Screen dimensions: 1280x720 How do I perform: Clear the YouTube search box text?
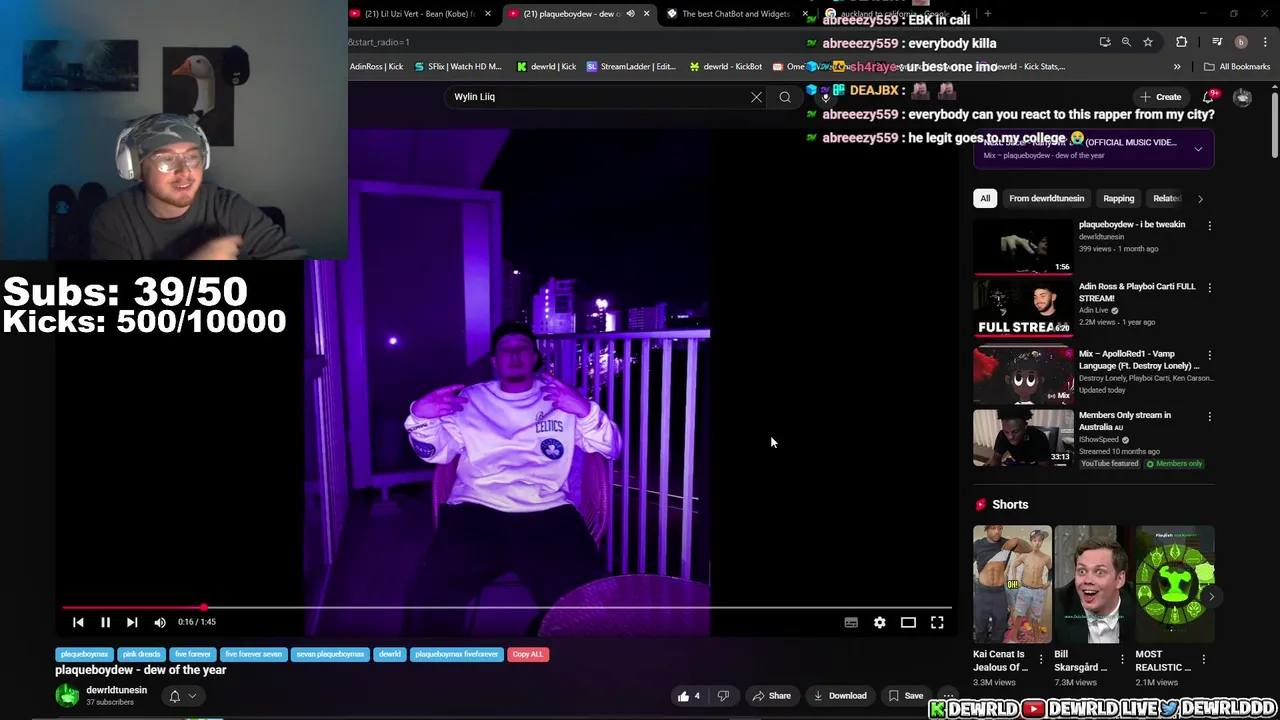(x=756, y=97)
